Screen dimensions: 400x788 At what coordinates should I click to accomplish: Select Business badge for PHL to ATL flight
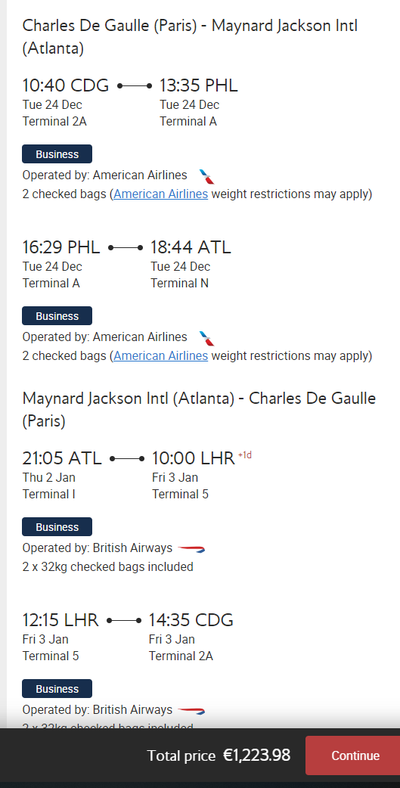(x=57, y=316)
